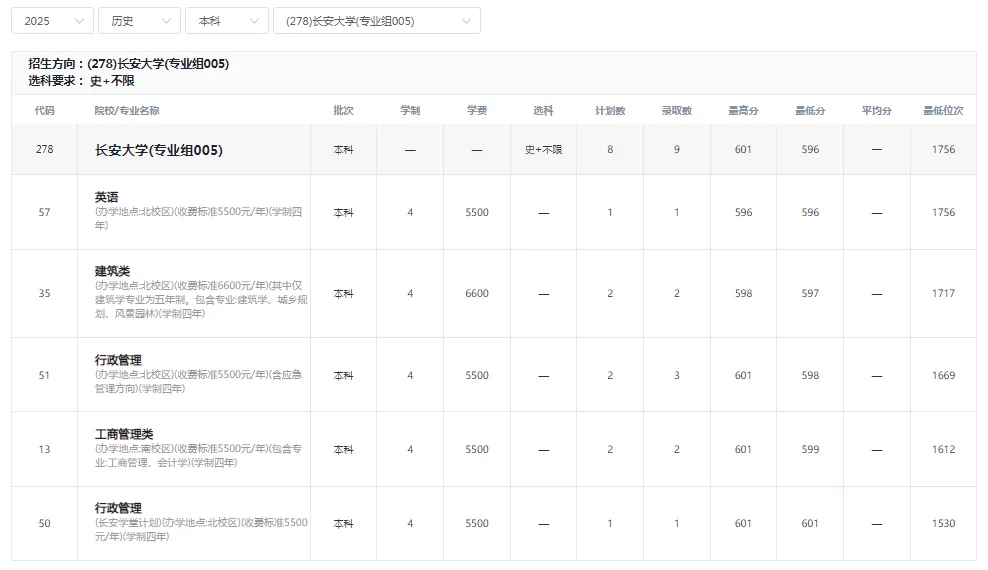Click the 批次 column header
The image size is (988, 570).
343,110
